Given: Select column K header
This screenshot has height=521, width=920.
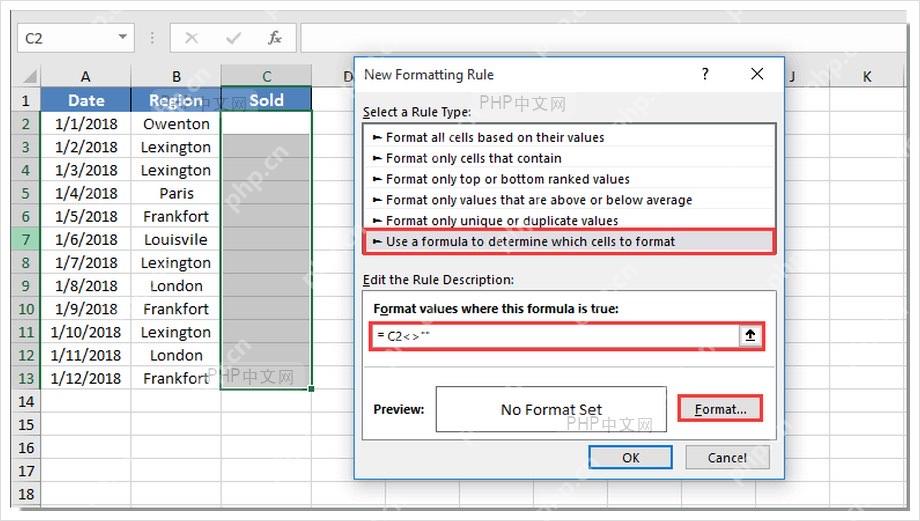Looking at the screenshot, I should 867,76.
